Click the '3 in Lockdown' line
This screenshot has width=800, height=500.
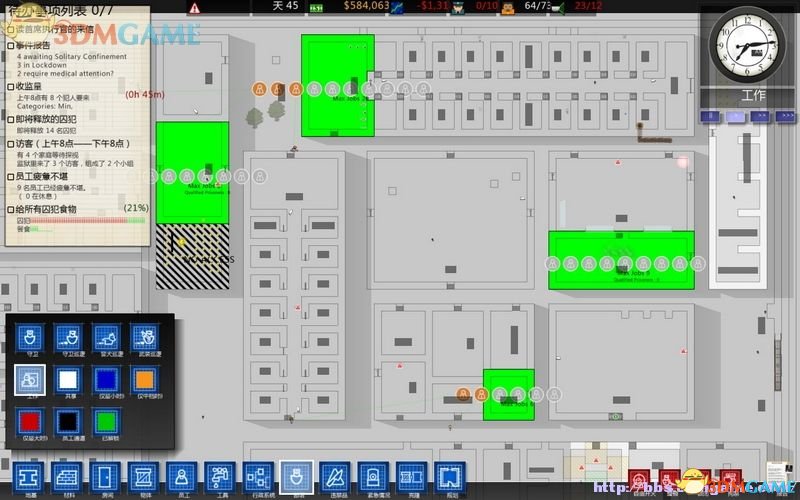click(x=42, y=65)
